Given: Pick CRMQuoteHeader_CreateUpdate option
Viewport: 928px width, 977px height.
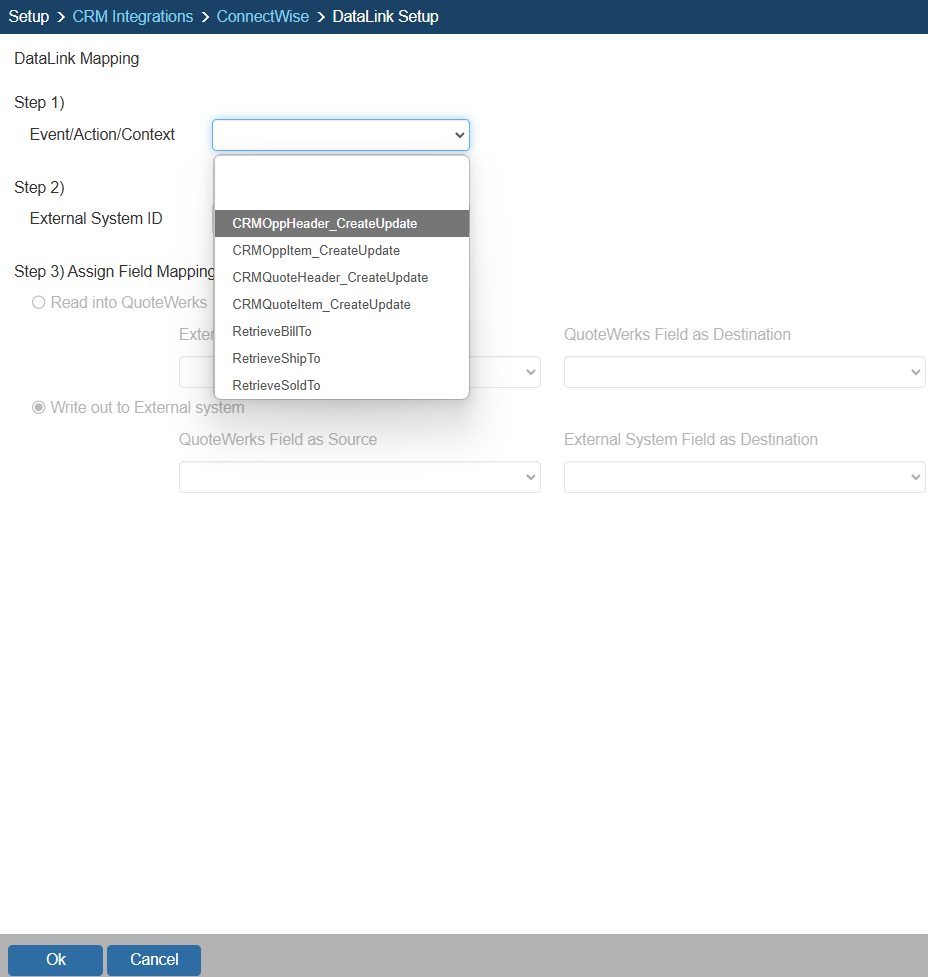Looking at the screenshot, I should click(342, 277).
